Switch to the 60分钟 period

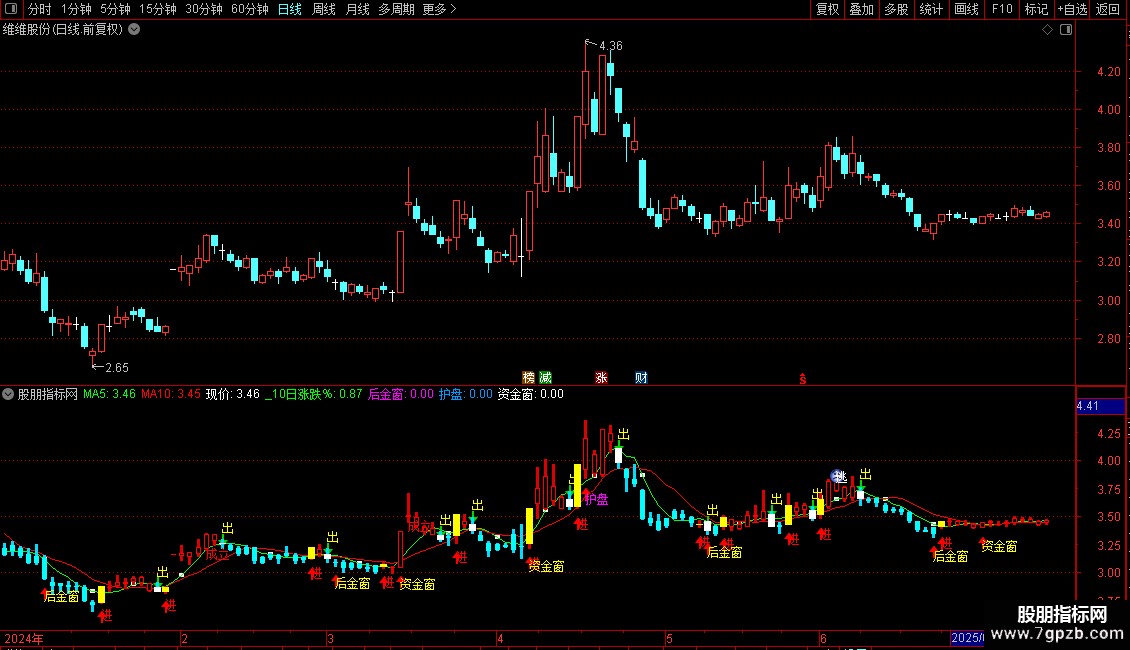coord(250,9)
